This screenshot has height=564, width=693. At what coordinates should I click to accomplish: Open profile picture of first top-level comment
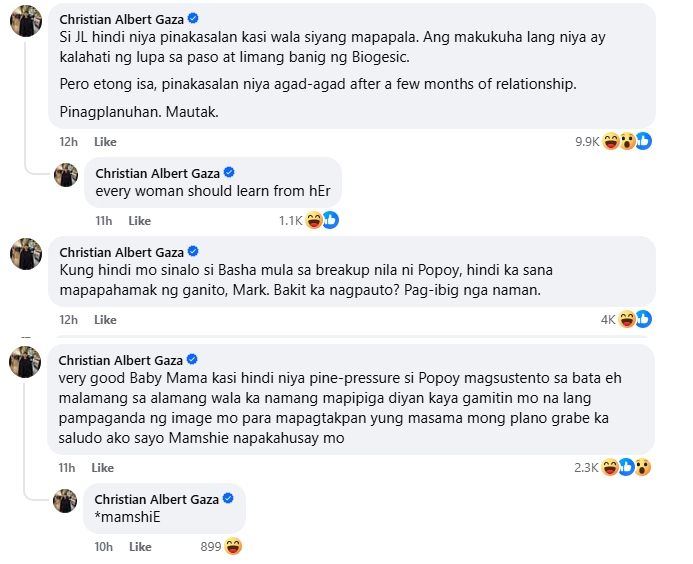26,20
